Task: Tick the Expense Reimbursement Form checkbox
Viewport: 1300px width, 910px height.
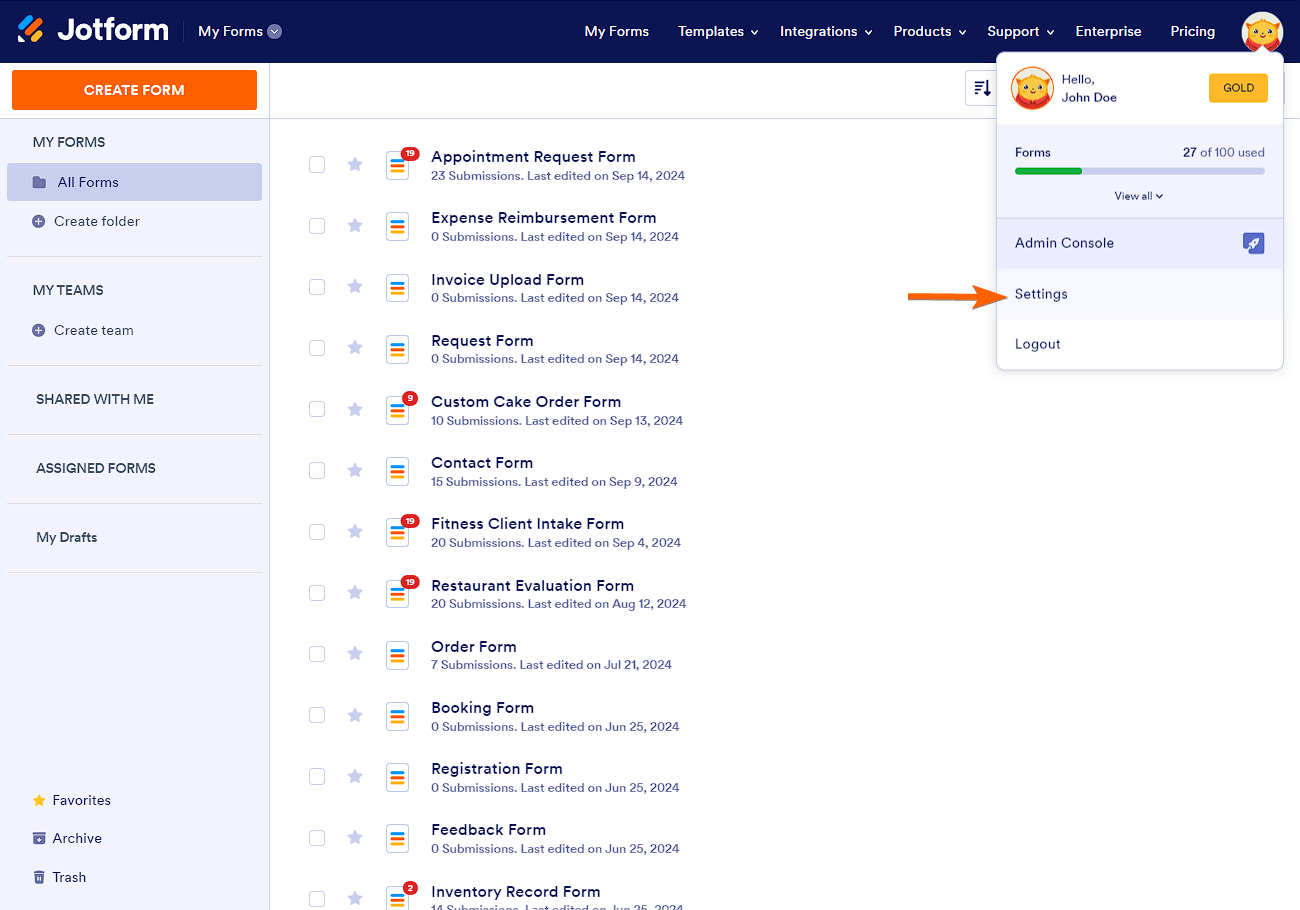Action: (x=317, y=226)
